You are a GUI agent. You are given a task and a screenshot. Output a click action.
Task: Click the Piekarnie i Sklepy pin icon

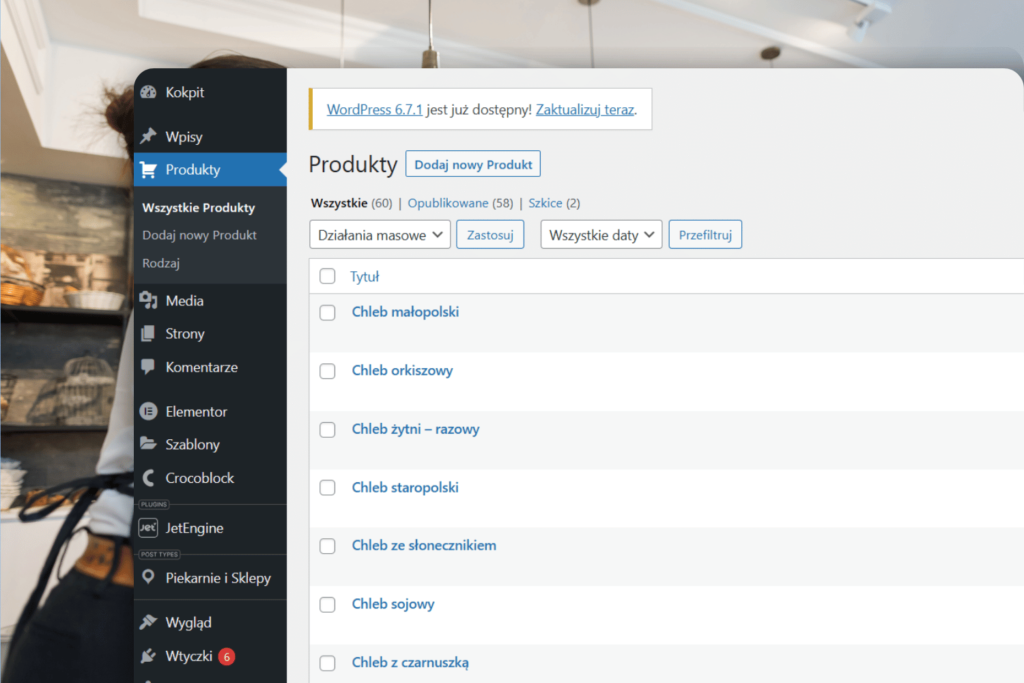pos(149,577)
